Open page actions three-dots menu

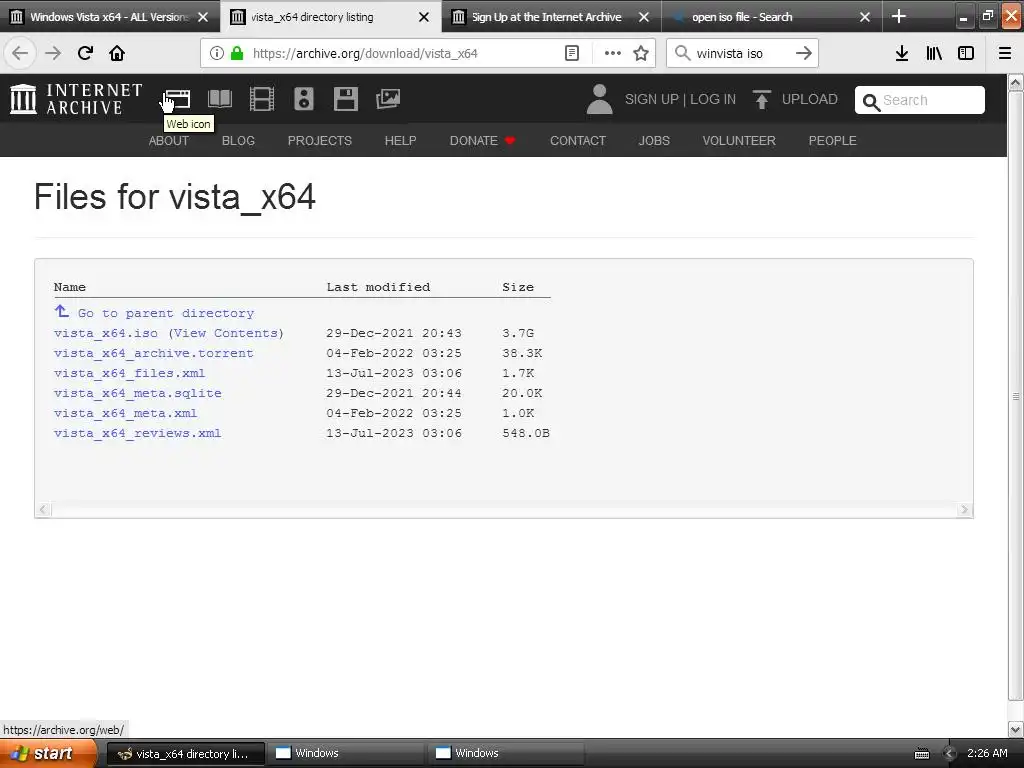(x=613, y=53)
